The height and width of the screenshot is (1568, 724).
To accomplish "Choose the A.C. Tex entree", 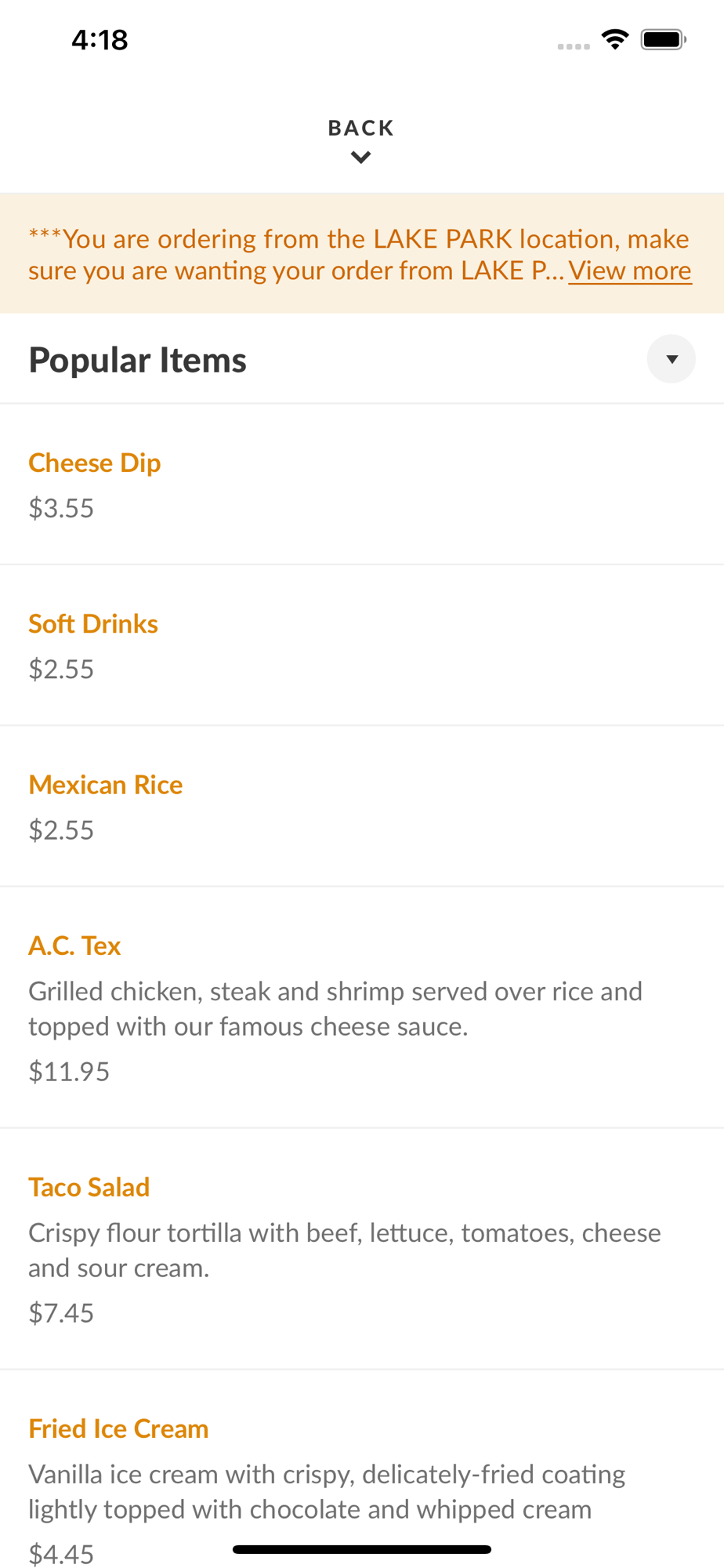I will point(74,946).
